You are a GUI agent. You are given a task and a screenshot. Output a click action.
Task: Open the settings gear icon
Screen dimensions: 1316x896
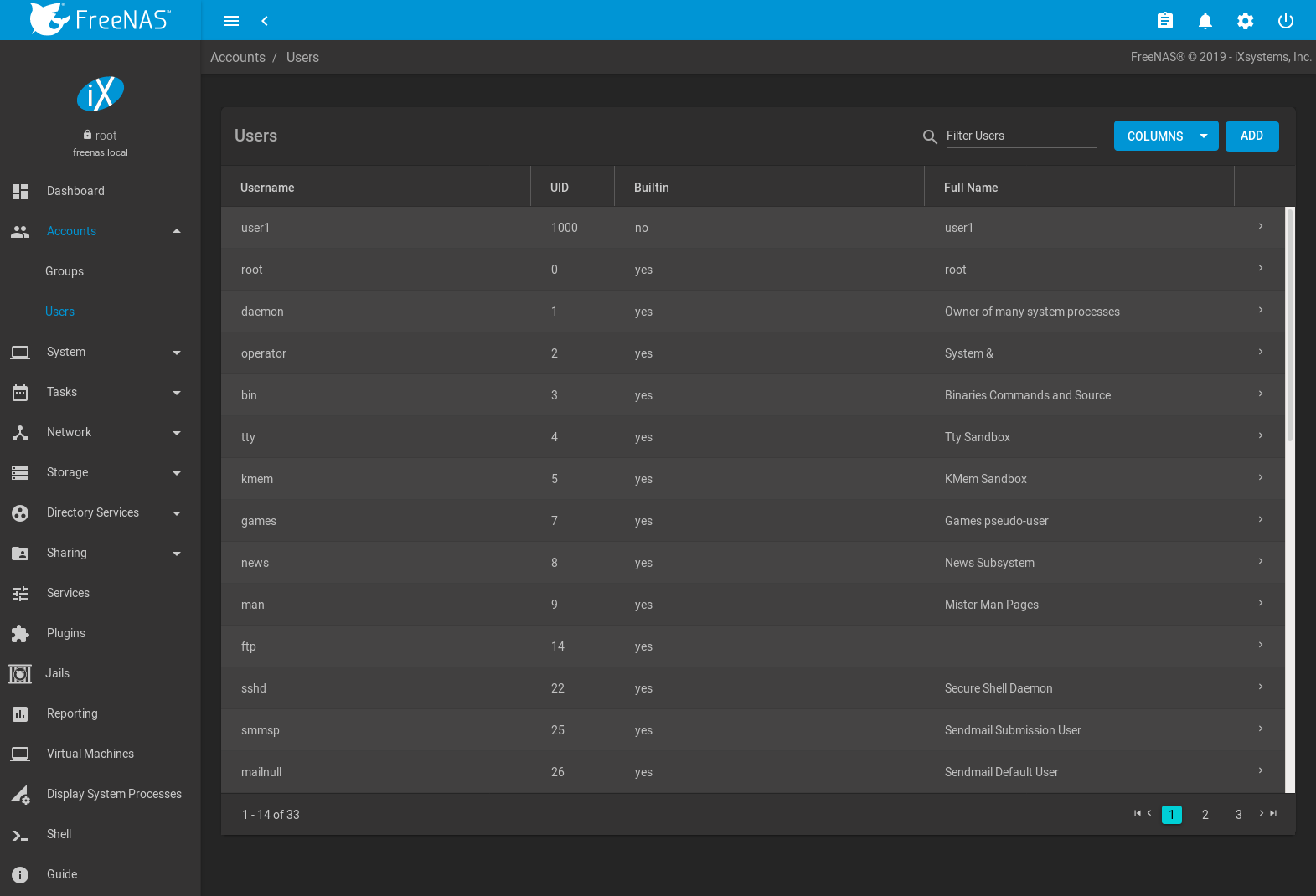(x=1245, y=21)
